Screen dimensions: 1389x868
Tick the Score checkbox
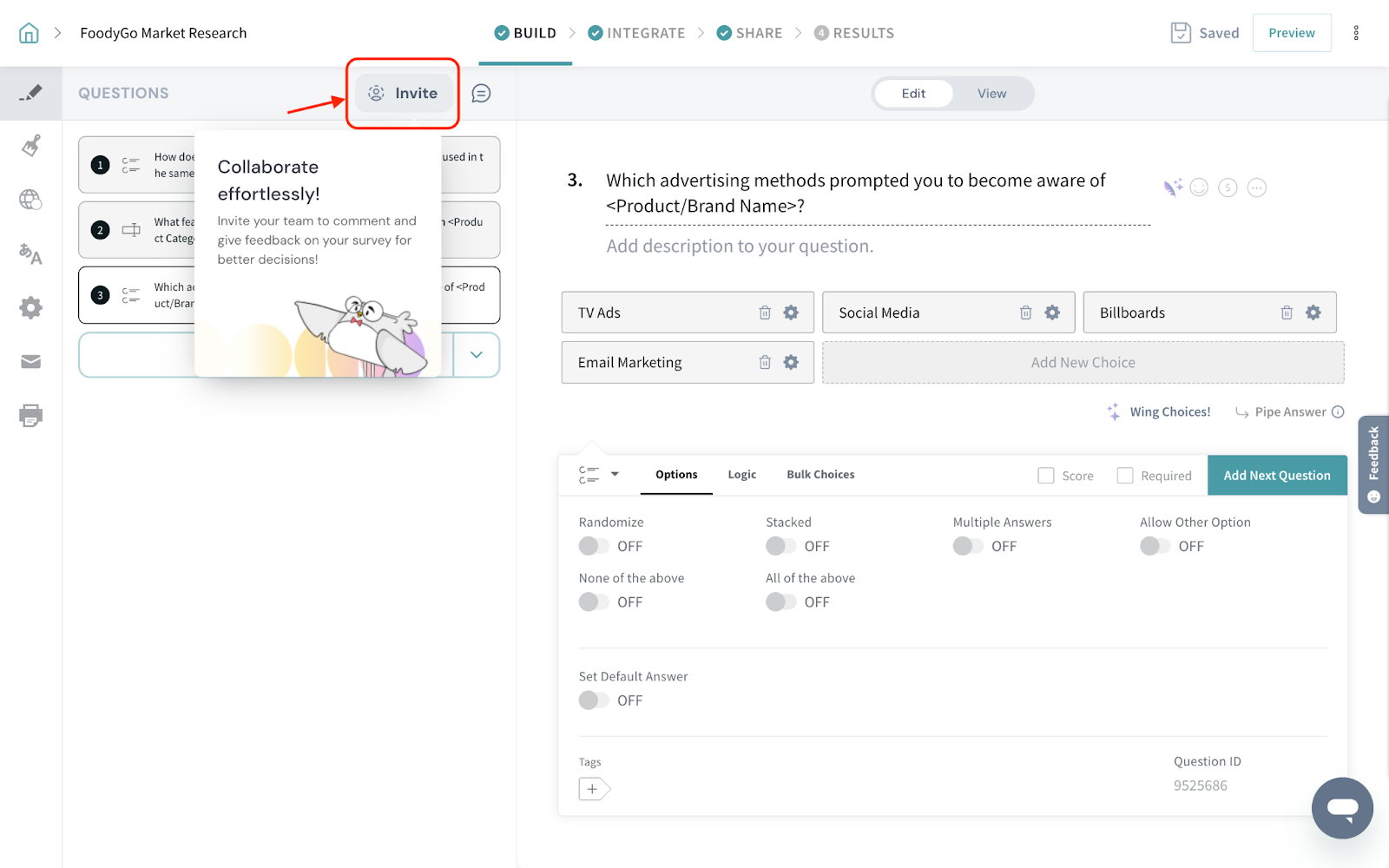tap(1046, 476)
